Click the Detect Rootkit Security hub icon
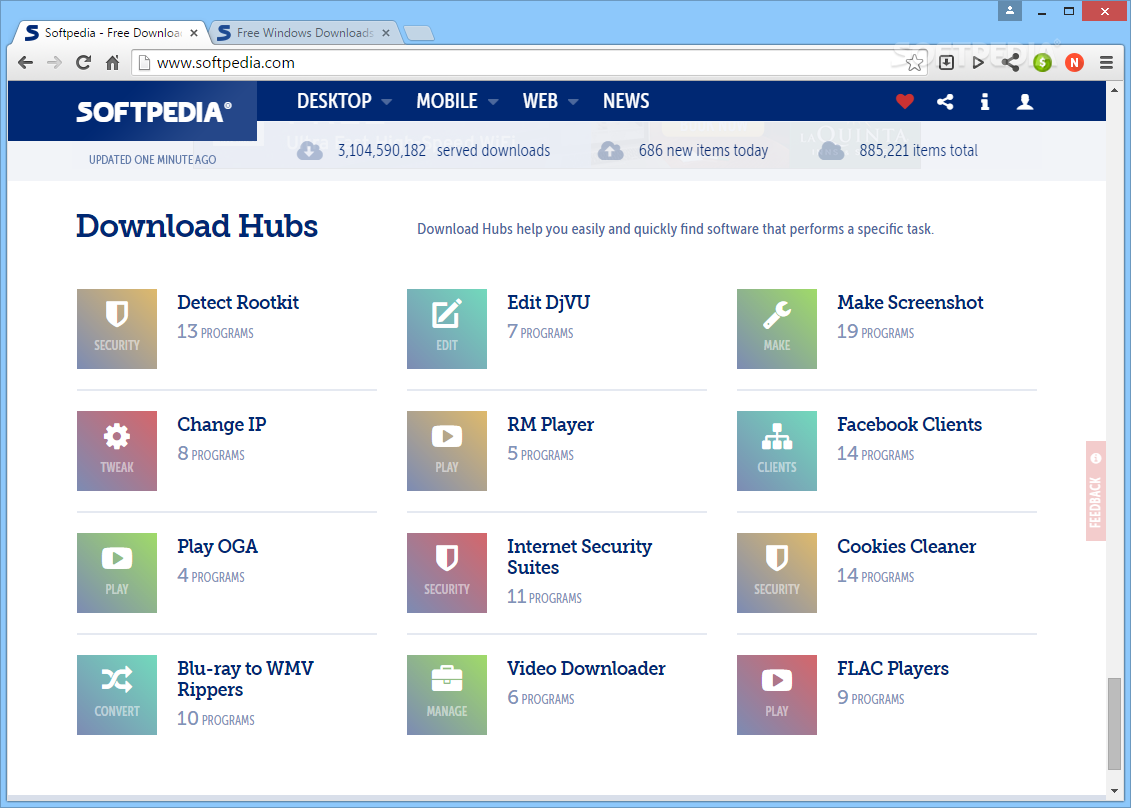The width and height of the screenshot is (1131, 808). [117, 329]
